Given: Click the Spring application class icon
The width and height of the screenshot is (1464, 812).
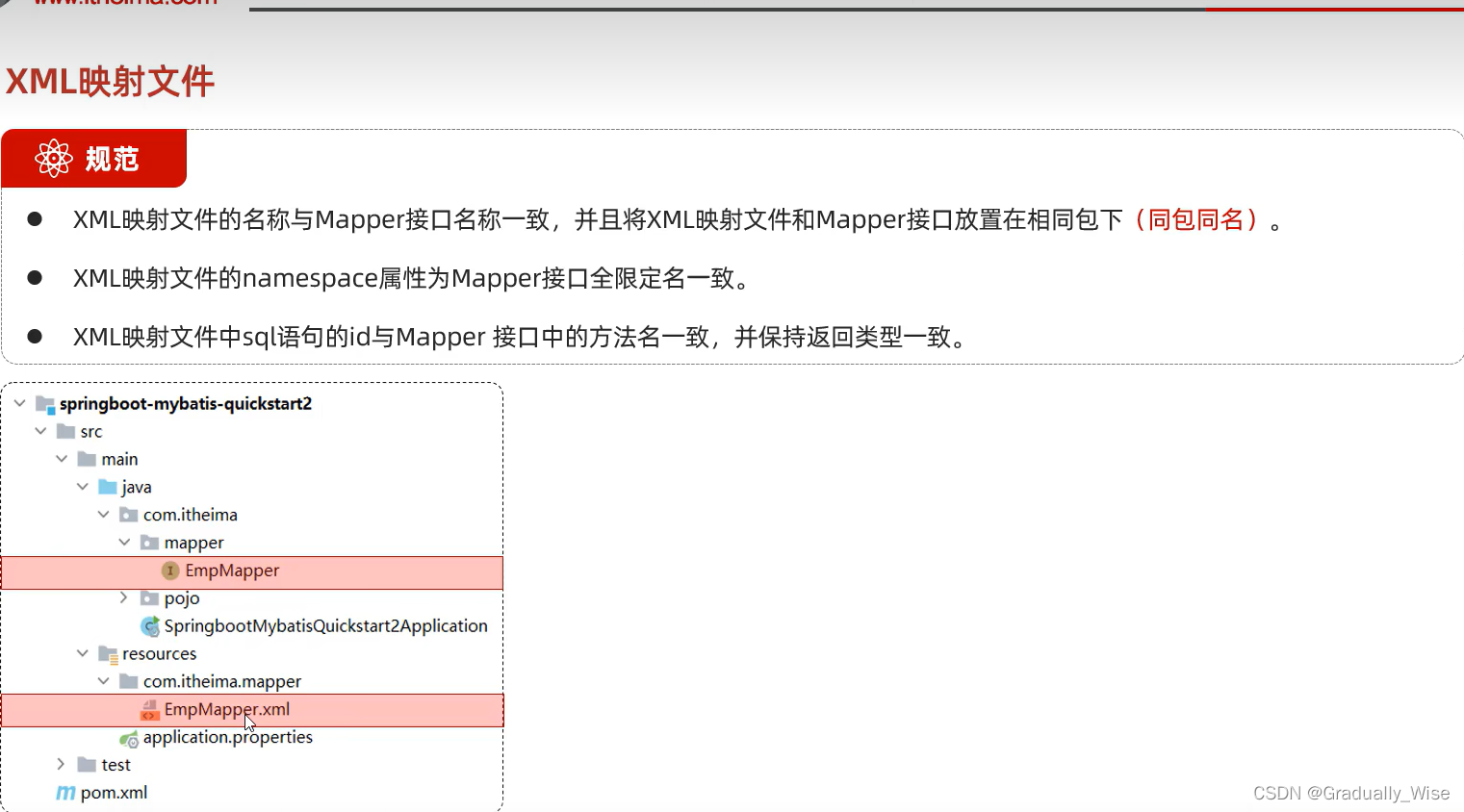Looking at the screenshot, I should tap(150, 626).
